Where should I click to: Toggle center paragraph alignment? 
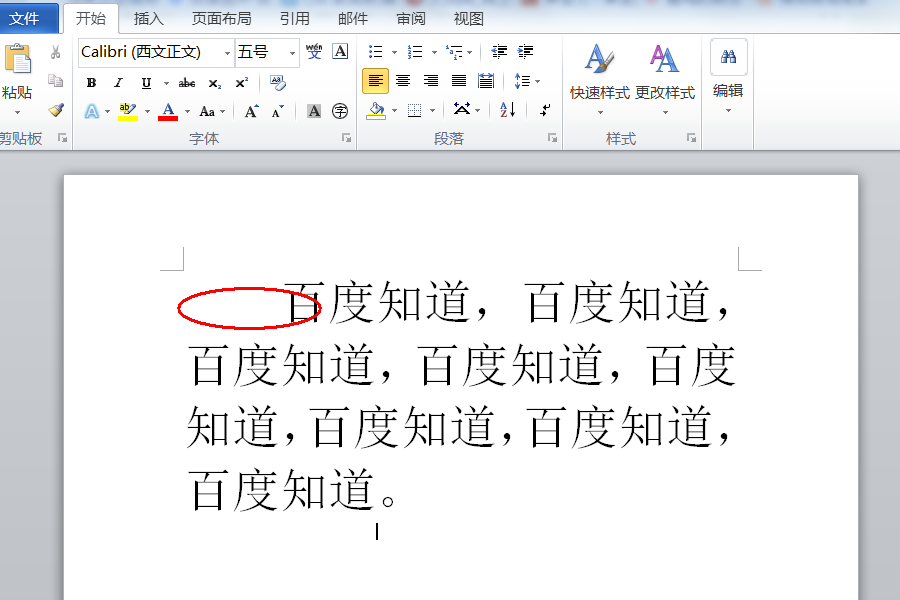[x=401, y=81]
